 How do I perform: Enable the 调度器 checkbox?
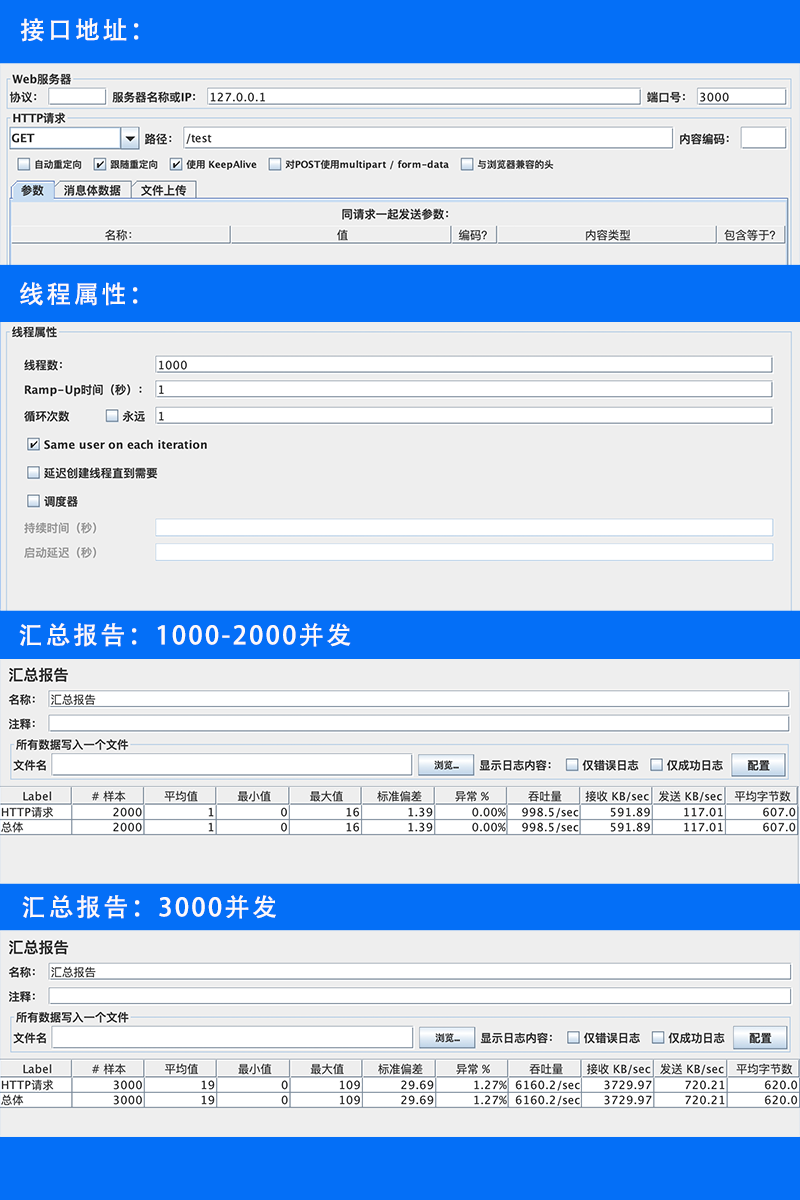[x=34, y=501]
